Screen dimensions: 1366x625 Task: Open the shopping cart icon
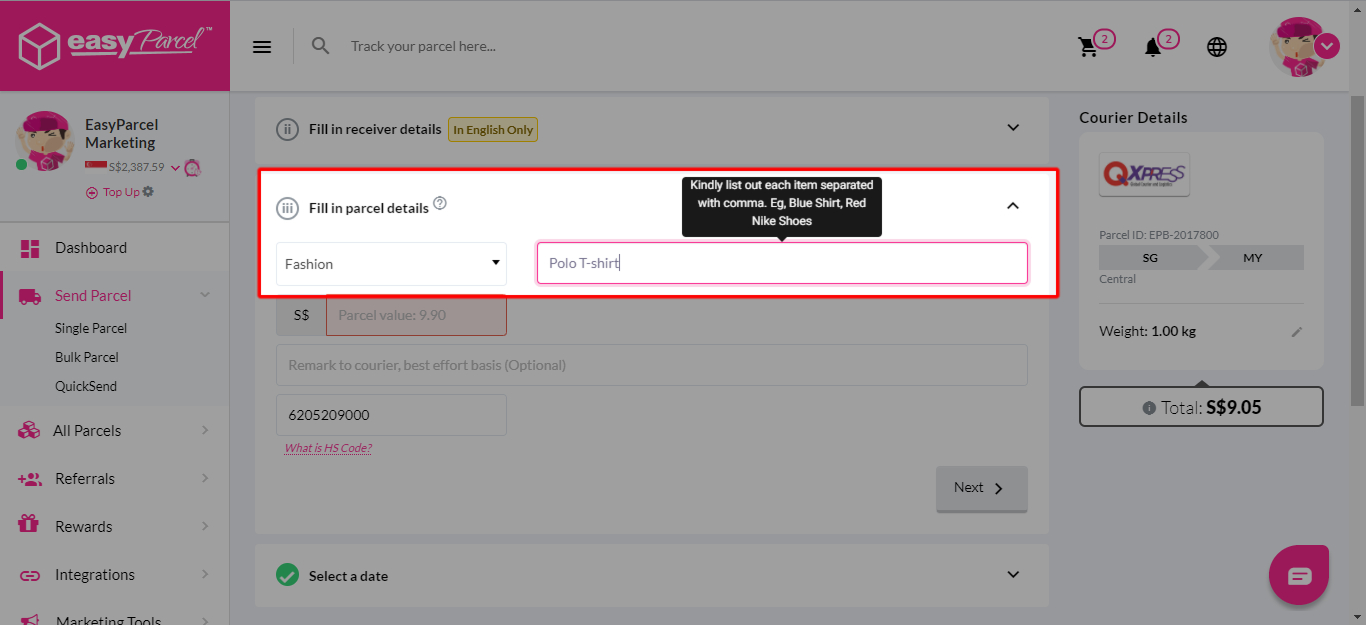(x=1089, y=46)
